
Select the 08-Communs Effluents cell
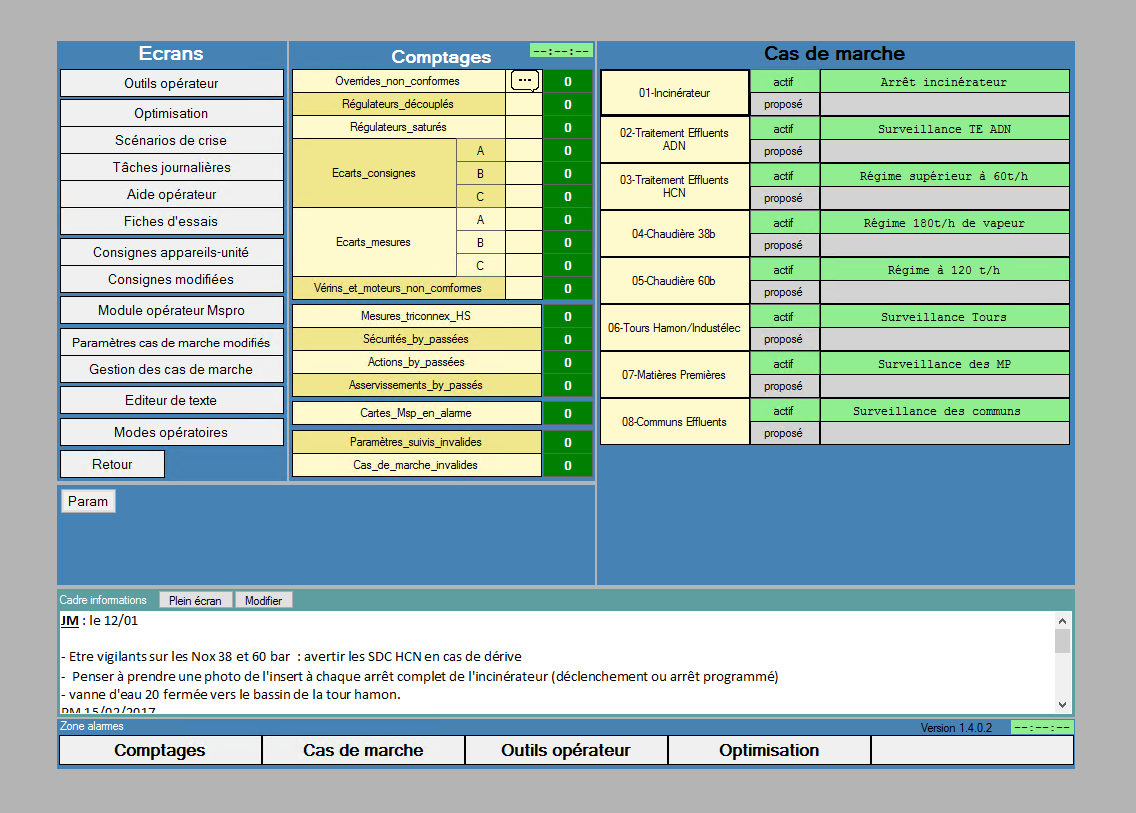tap(674, 422)
